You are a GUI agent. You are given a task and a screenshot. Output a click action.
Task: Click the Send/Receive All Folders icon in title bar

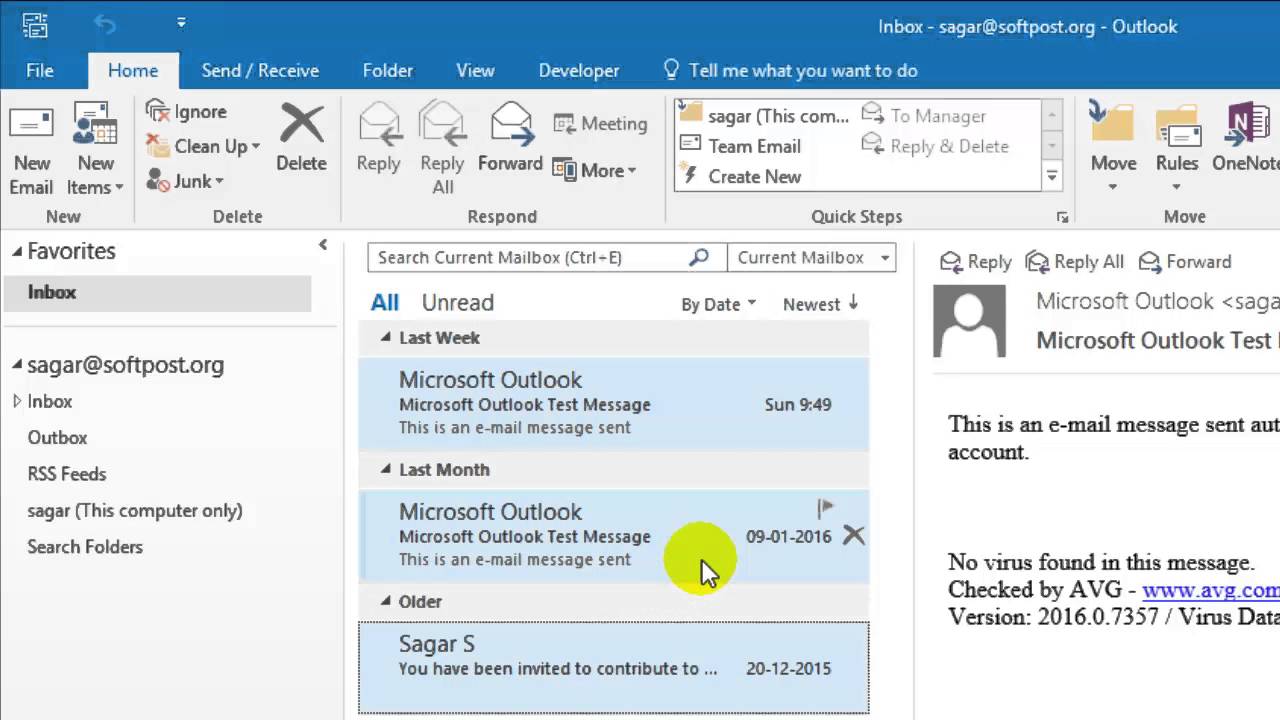tap(34, 25)
